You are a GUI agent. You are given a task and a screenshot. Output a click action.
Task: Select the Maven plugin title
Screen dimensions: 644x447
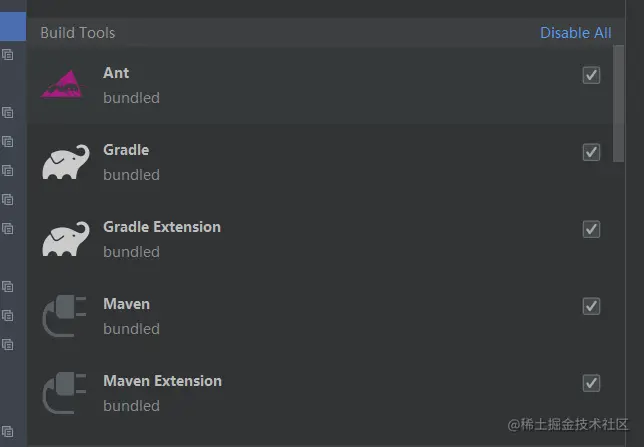[126, 304]
